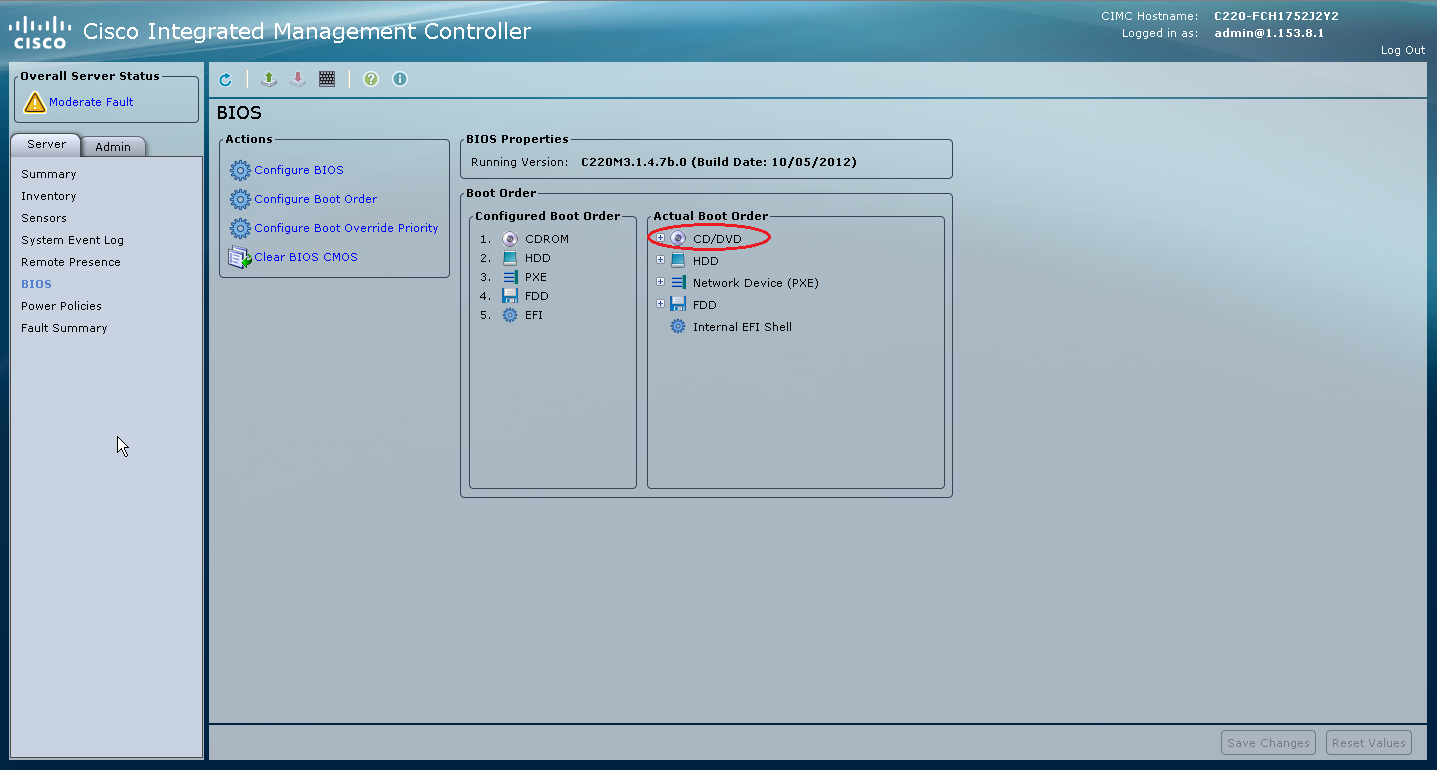Click Configure Boot Override Priority link
1437x770 pixels.
click(346, 228)
